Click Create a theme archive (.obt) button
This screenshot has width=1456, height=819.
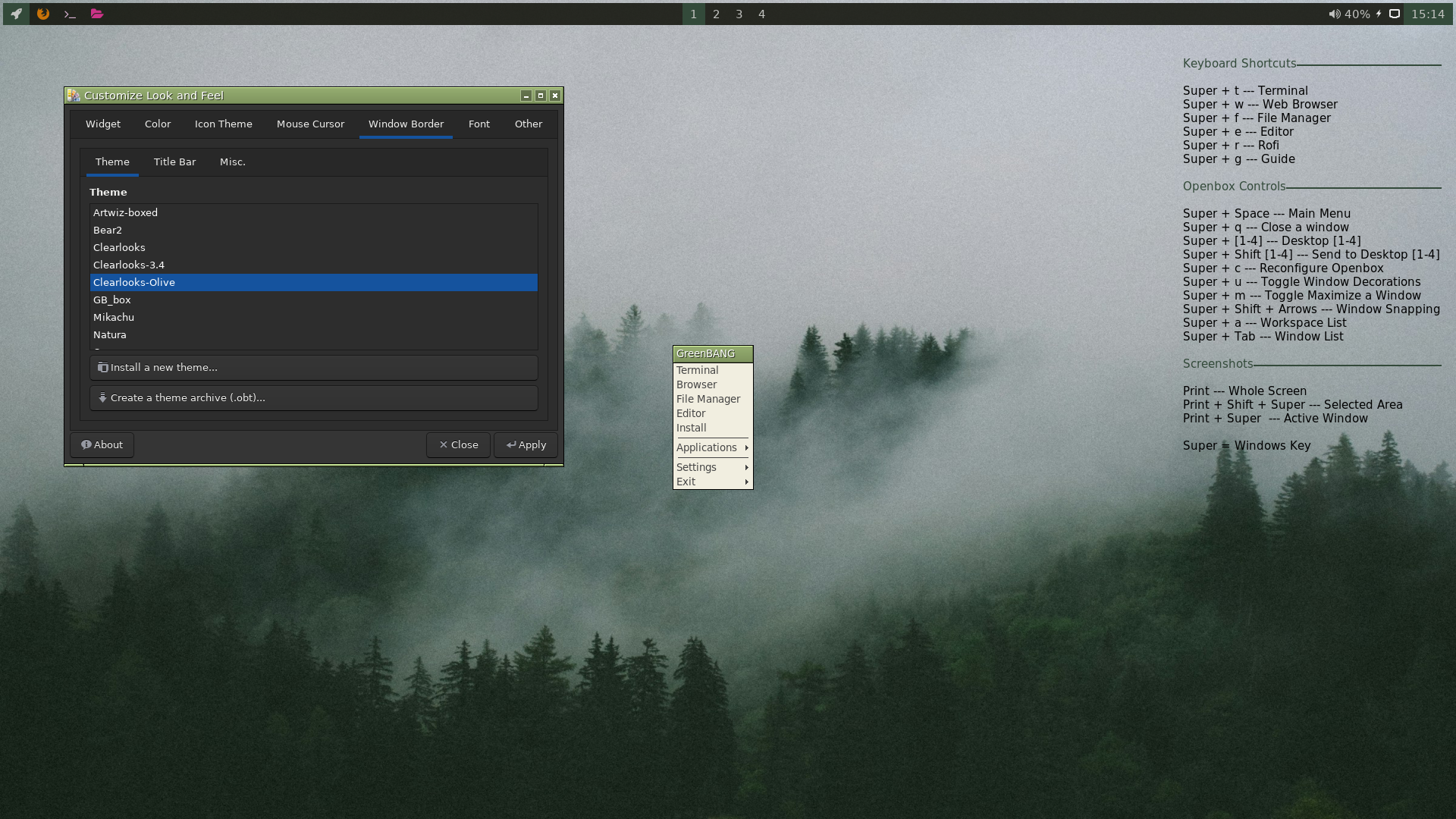coord(314,398)
